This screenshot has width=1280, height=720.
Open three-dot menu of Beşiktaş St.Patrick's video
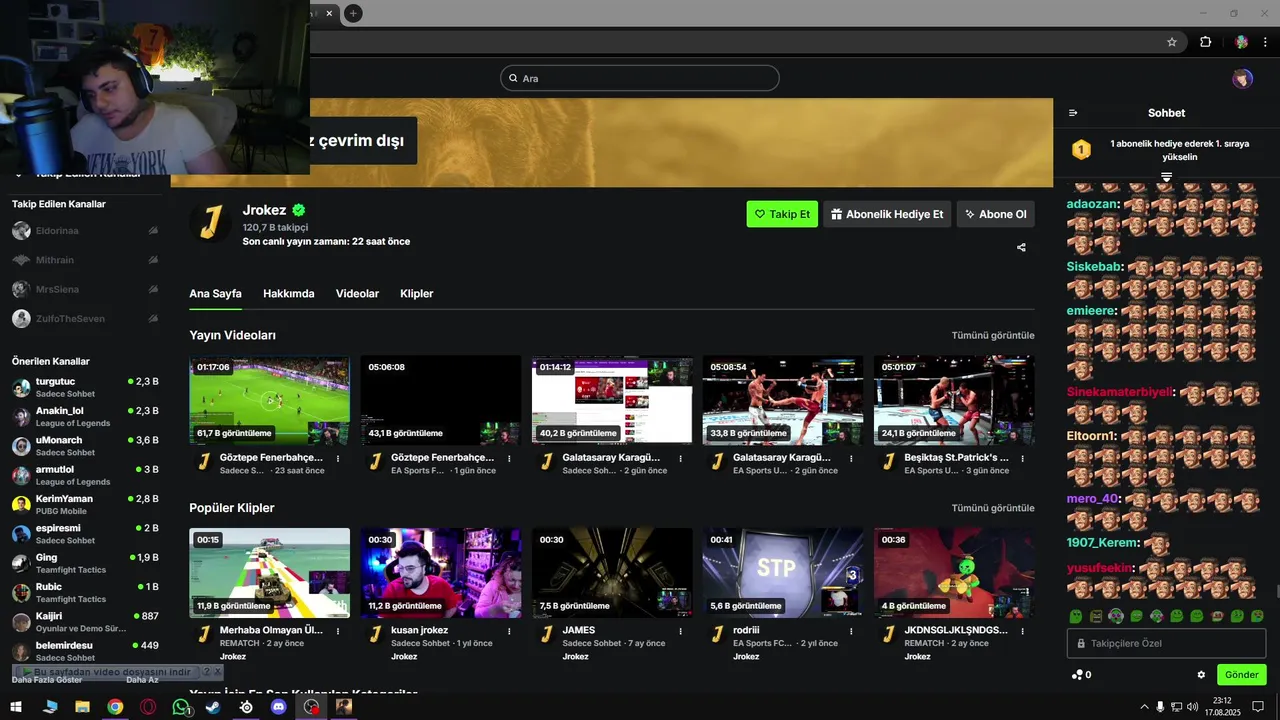point(1022,459)
